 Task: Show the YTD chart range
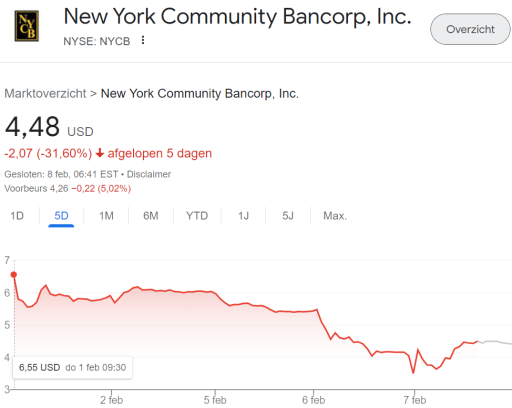[197, 216]
